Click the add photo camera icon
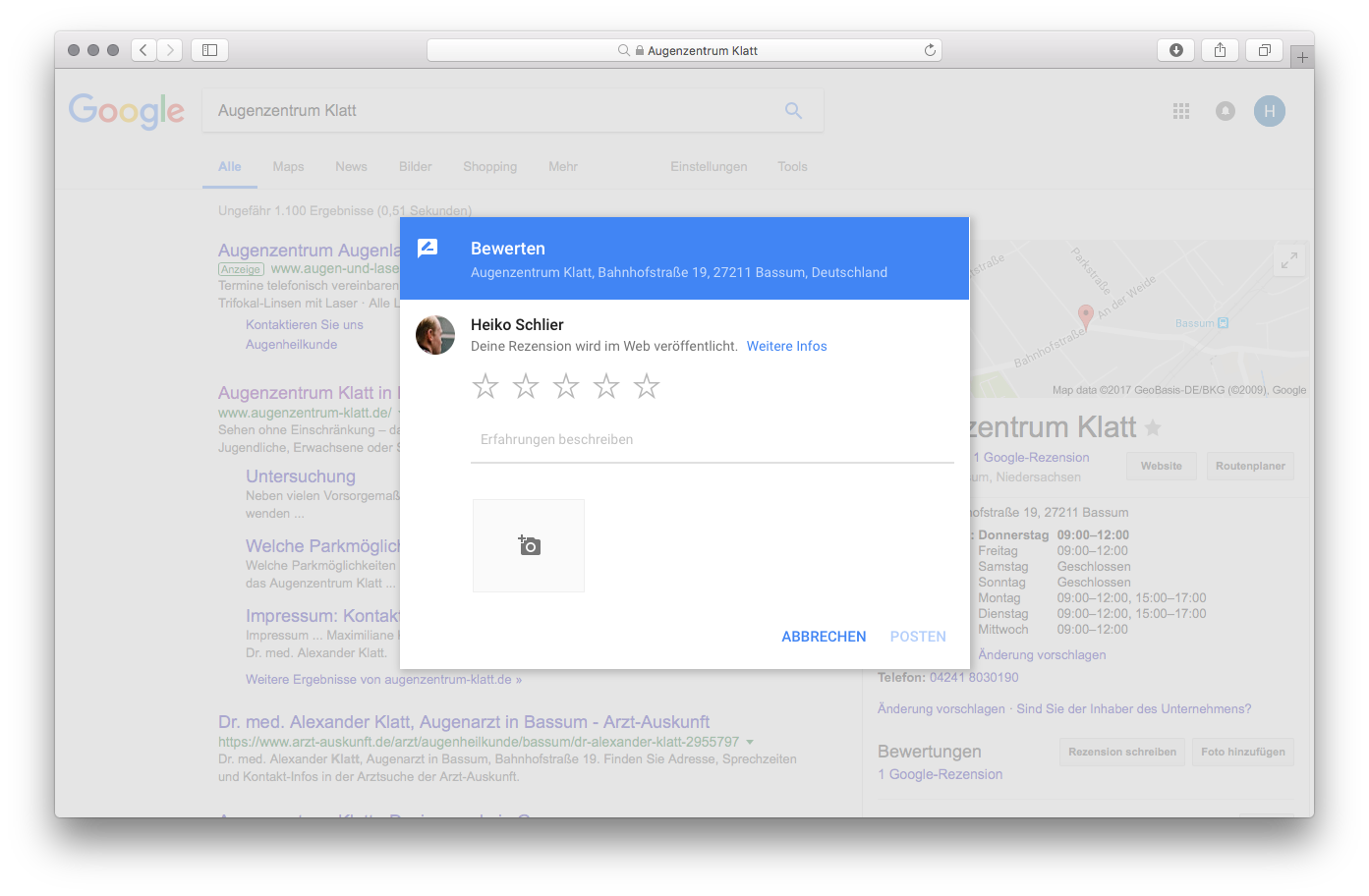Viewport: 1369px width, 896px height. (529, 545)
